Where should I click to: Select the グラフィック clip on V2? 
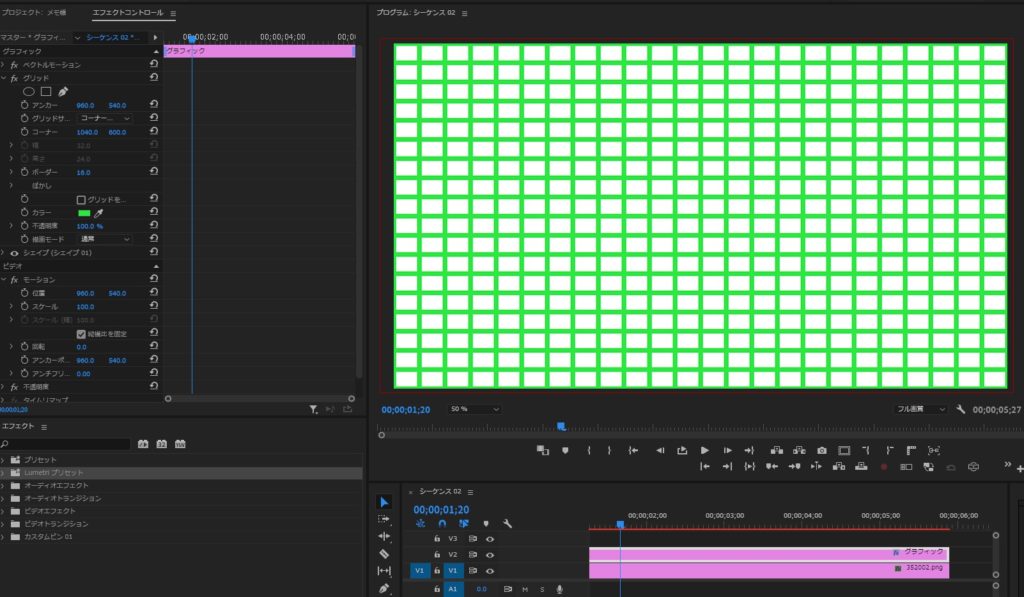769,554
